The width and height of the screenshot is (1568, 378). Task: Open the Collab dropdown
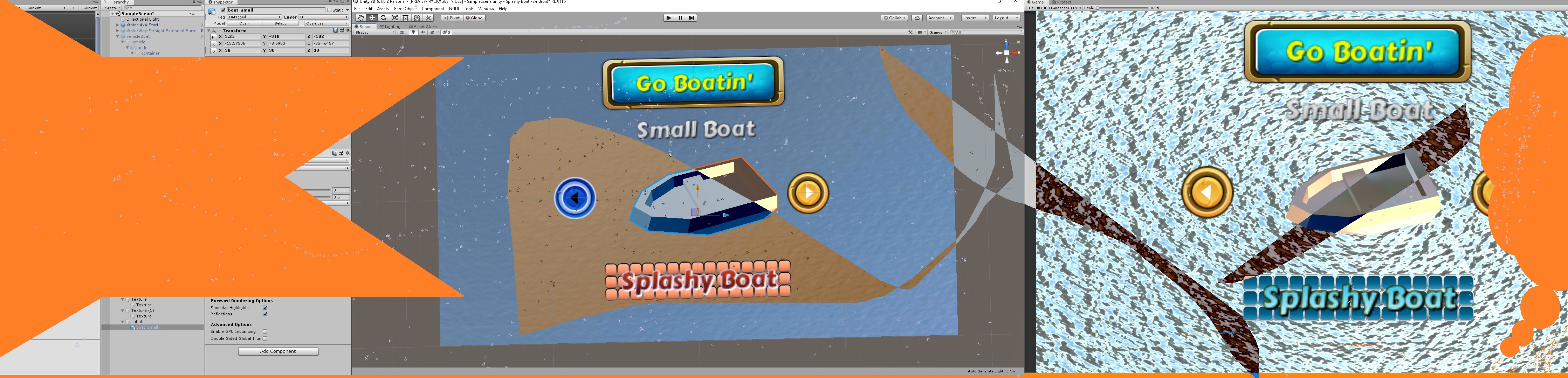point(895,17)
